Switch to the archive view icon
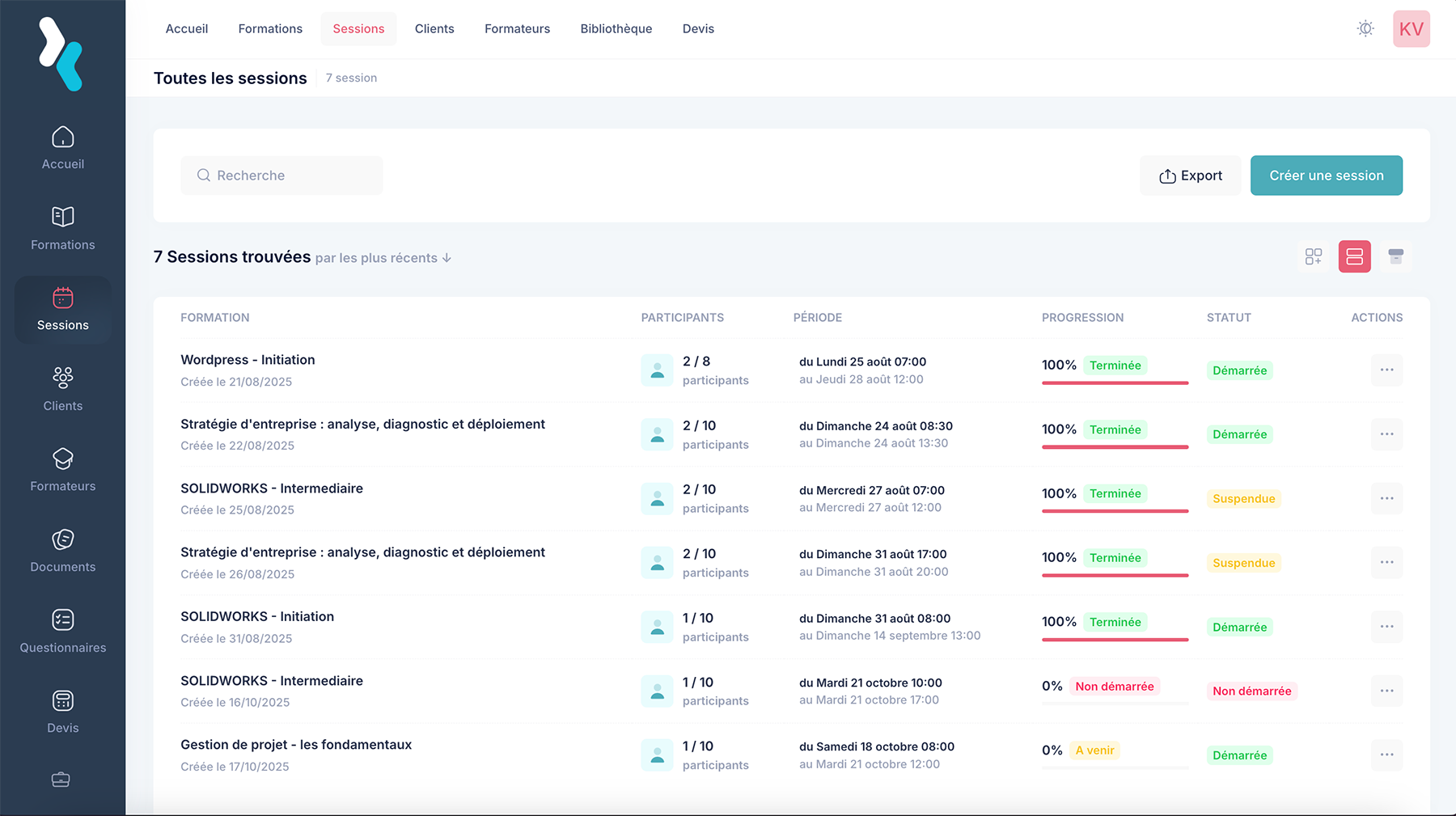This screenshot has width=1456, height=816. (x=1395, y=256)
